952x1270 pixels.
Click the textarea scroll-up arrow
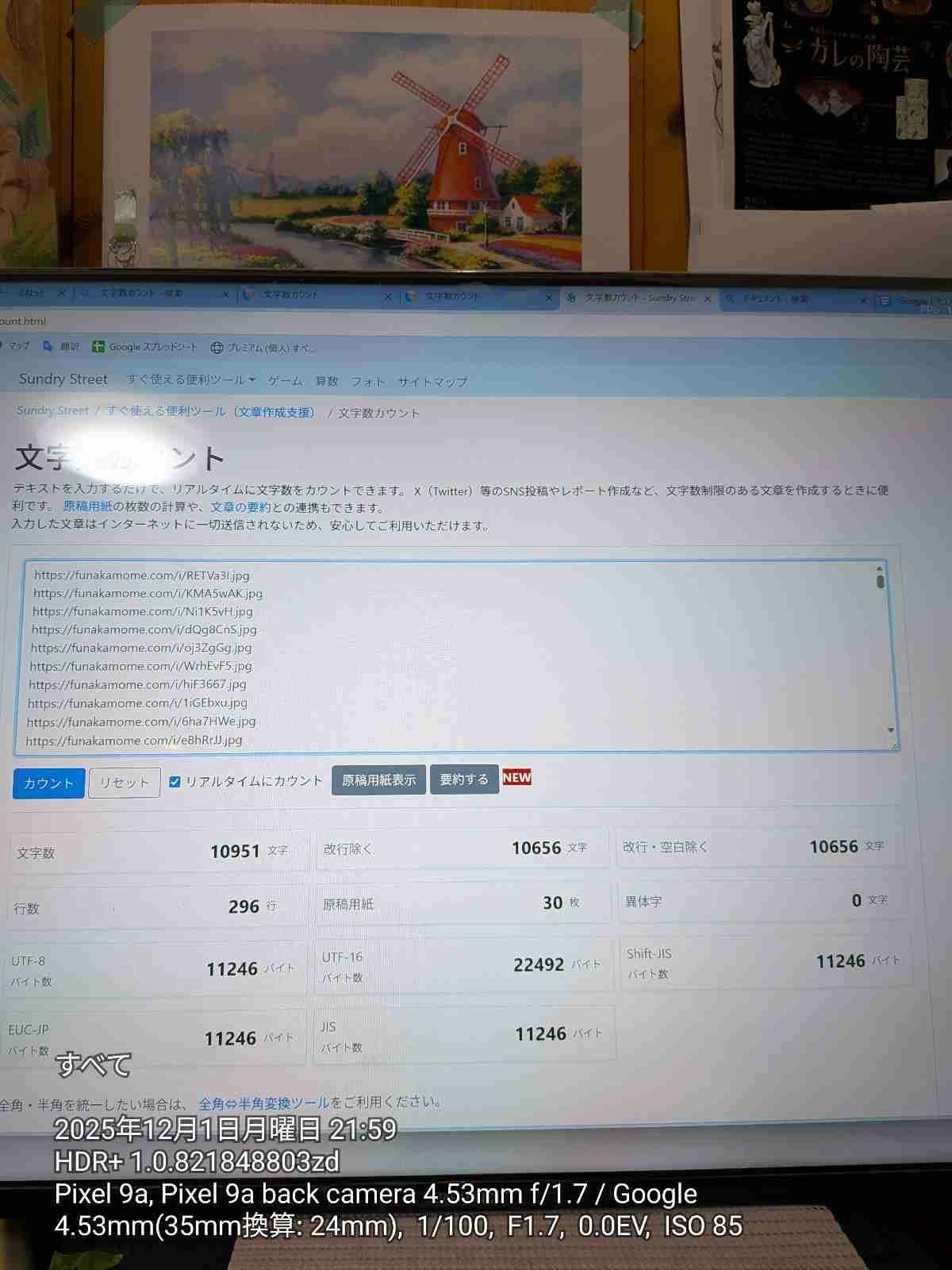click(879, 569)
